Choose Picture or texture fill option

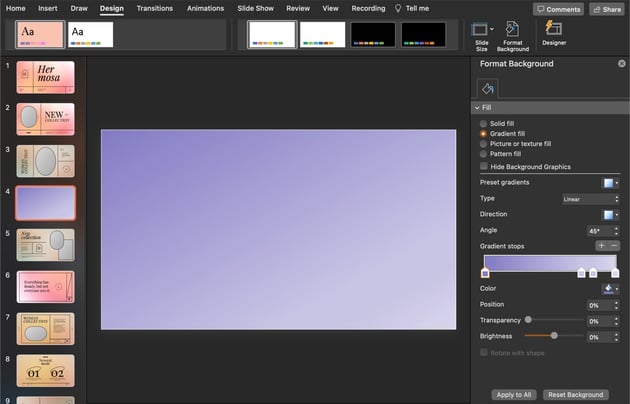pyautogui.click(x=484, y=143)
